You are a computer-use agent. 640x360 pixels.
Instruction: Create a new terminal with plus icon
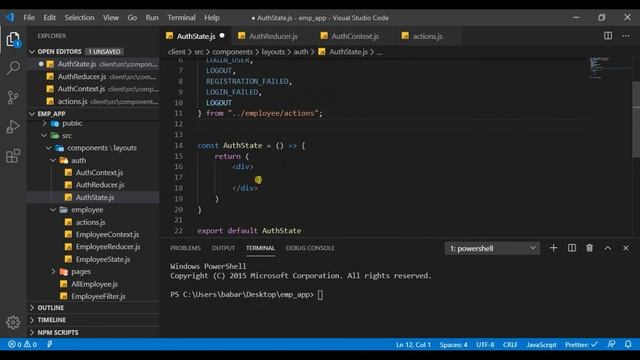(553, 248)
